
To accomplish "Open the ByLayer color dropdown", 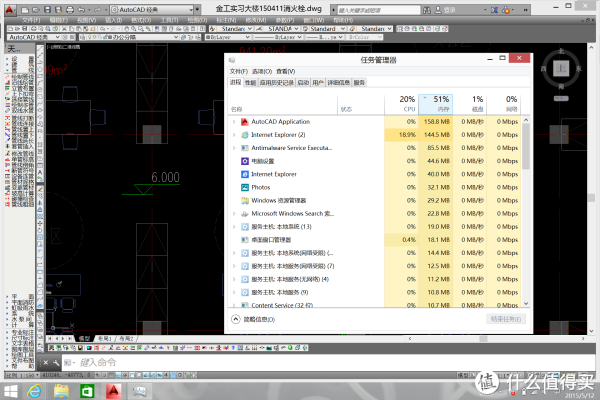I will click(x=228, y=37).
